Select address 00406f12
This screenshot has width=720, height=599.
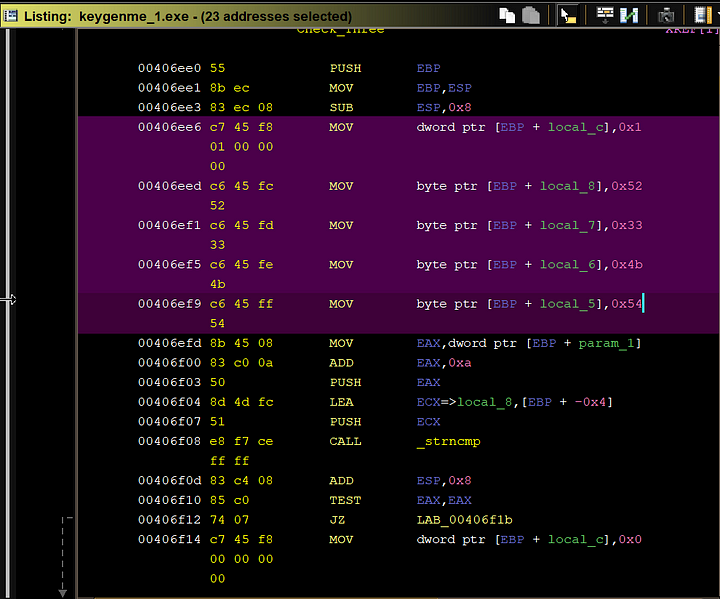pyautogui.click(x=169, y=520)
